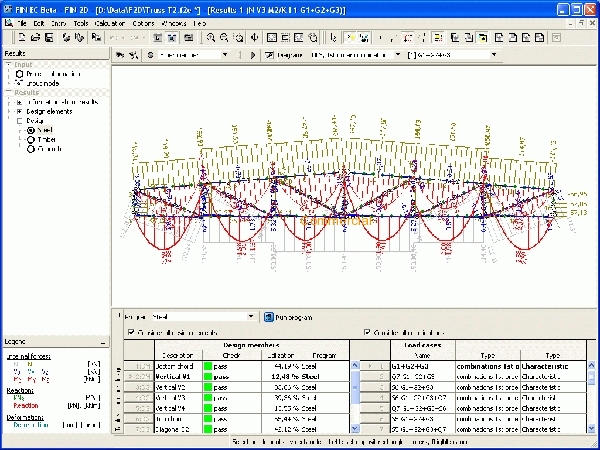Viewport: 600px width, 450px height.
Task: Click the Run program icon
Action: click(269, 317)
